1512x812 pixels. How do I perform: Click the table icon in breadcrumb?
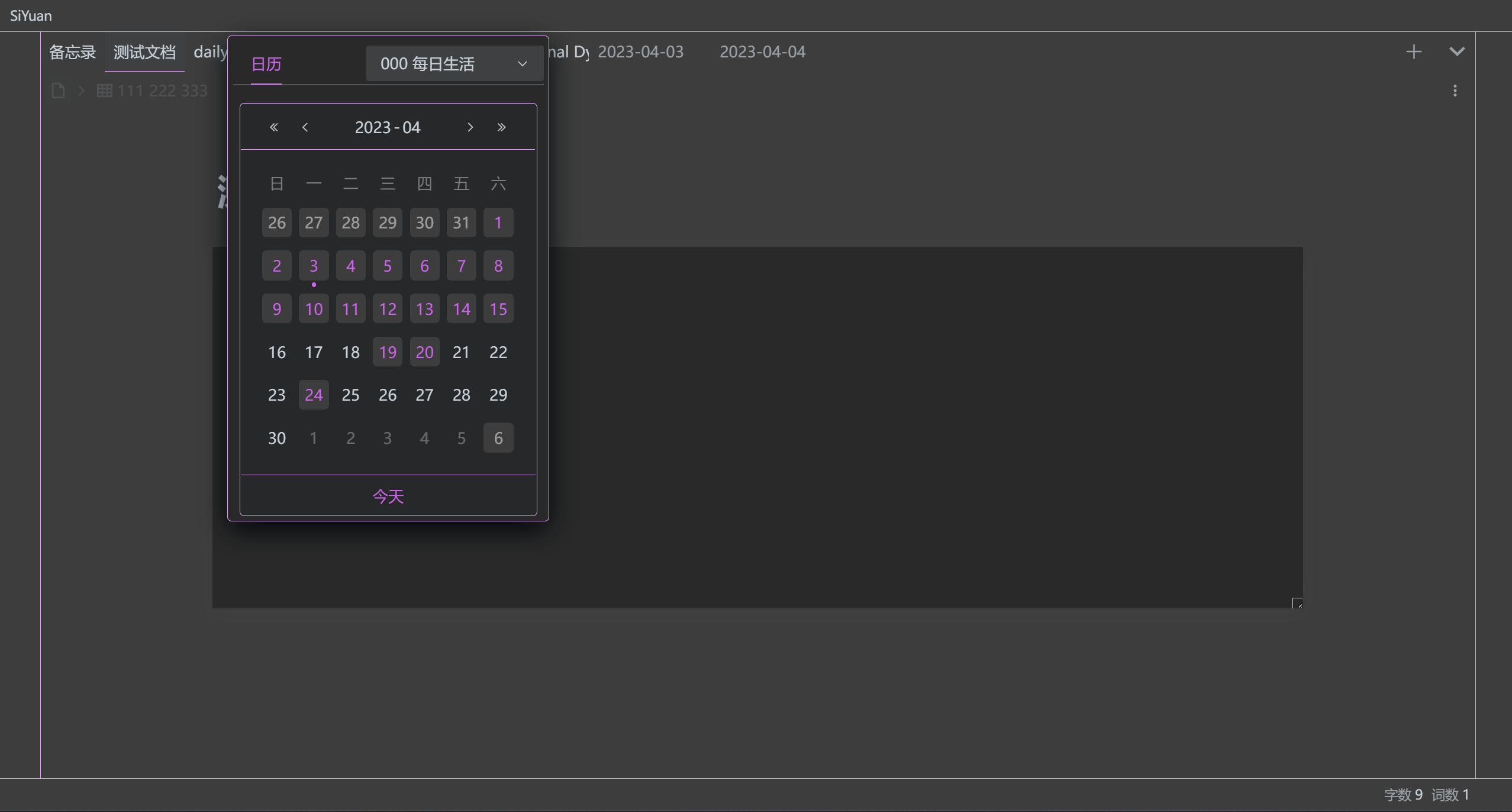coord(105,91)
